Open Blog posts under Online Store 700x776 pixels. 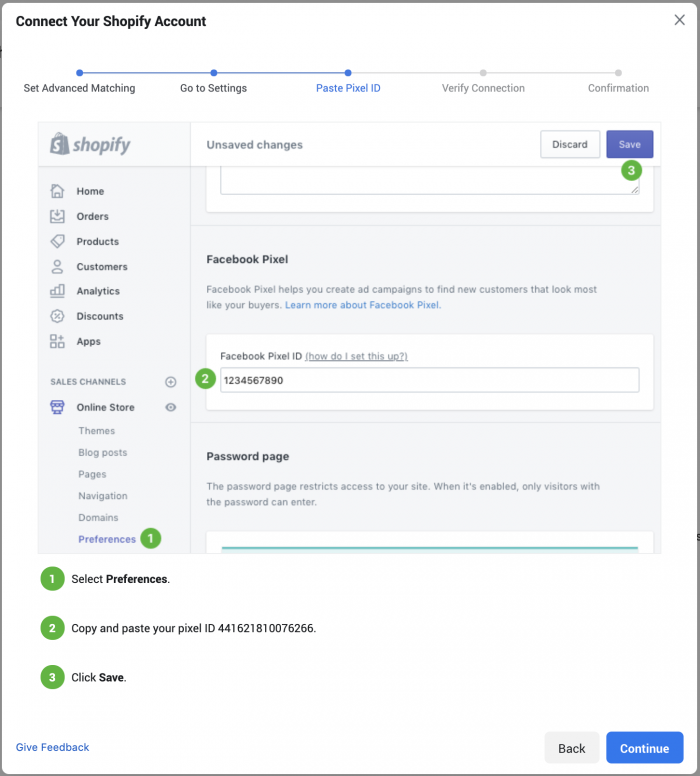[103, 452]
